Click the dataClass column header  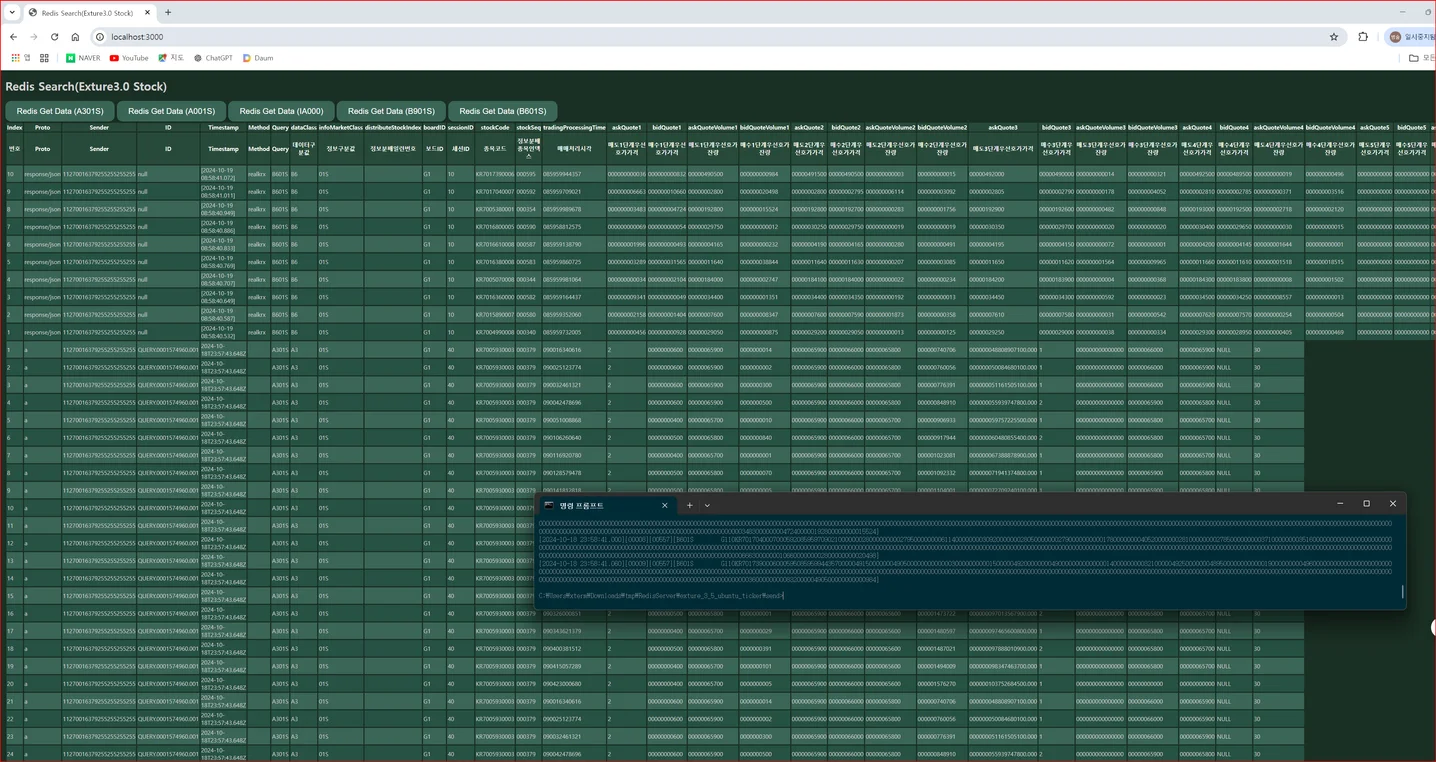[304, 128]
